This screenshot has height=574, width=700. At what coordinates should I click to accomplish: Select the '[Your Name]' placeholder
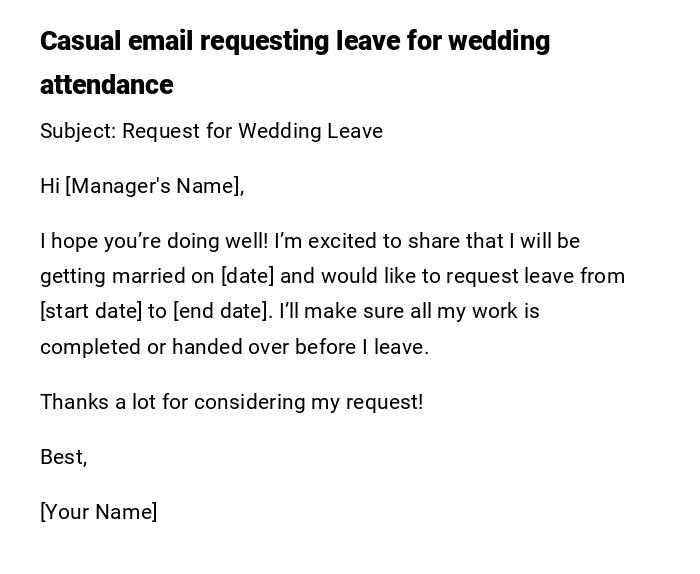[x=99, y=512]
